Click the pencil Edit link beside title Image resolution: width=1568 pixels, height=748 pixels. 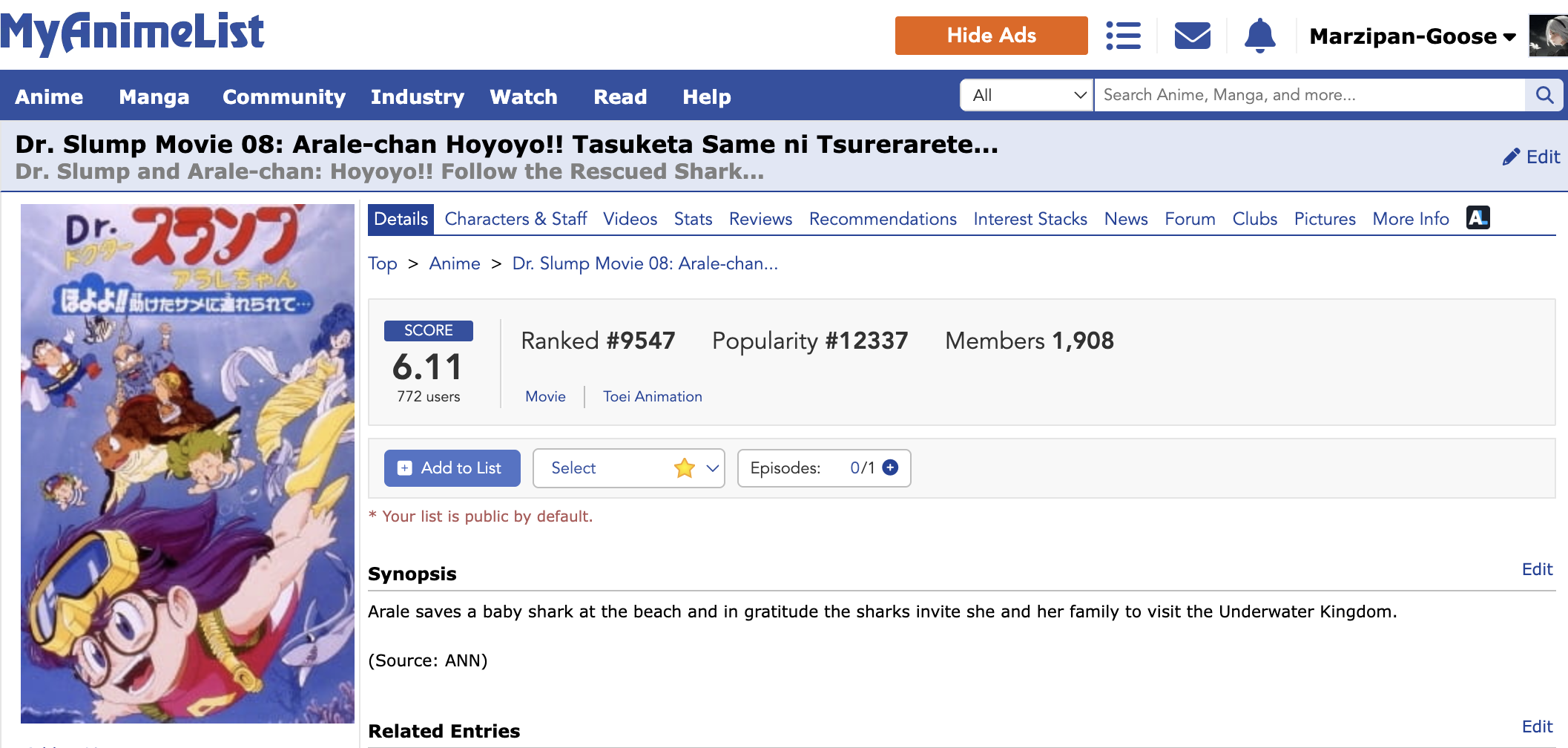tap(1532, 157)
